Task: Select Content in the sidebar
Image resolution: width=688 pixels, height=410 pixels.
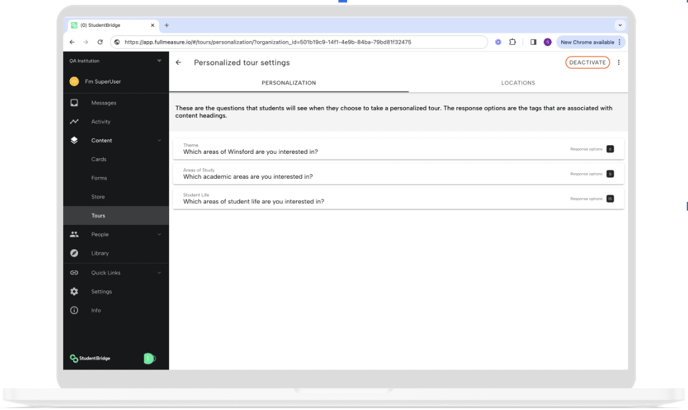Action: click(x=101, y=140)
